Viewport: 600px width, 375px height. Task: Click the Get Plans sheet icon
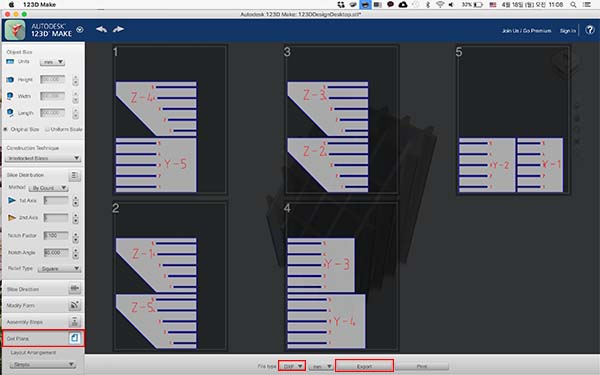[x=75, y=338]
